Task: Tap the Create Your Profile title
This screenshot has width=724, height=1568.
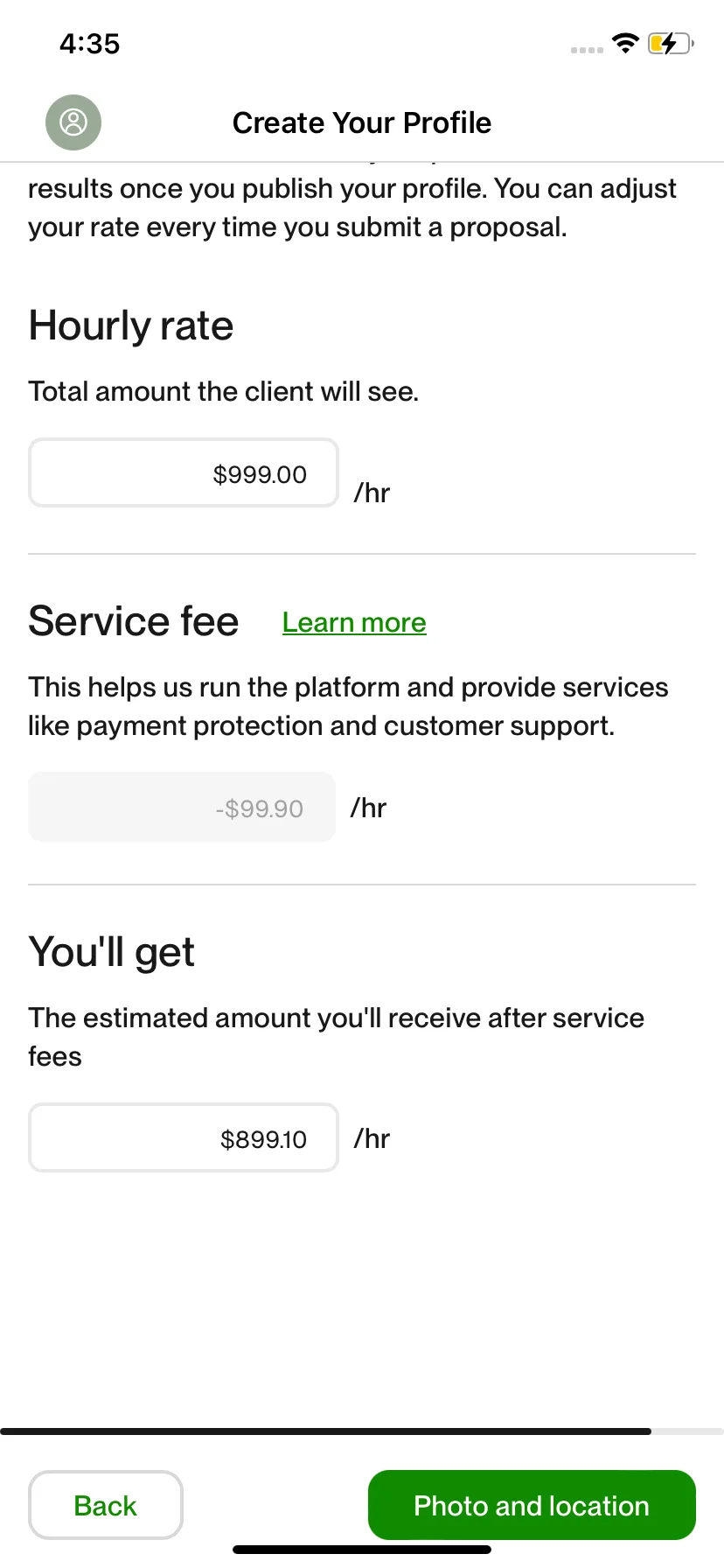Action: (x=362, y=122)
